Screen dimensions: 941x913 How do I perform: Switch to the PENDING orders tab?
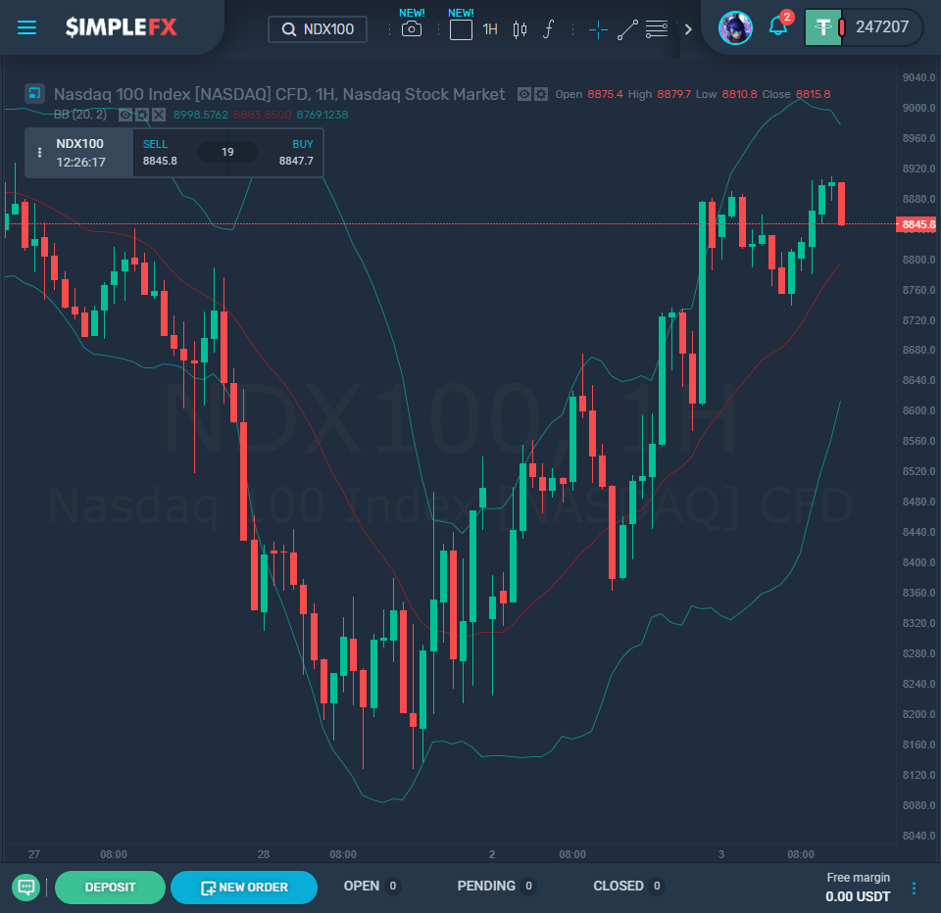click(496, 886)
